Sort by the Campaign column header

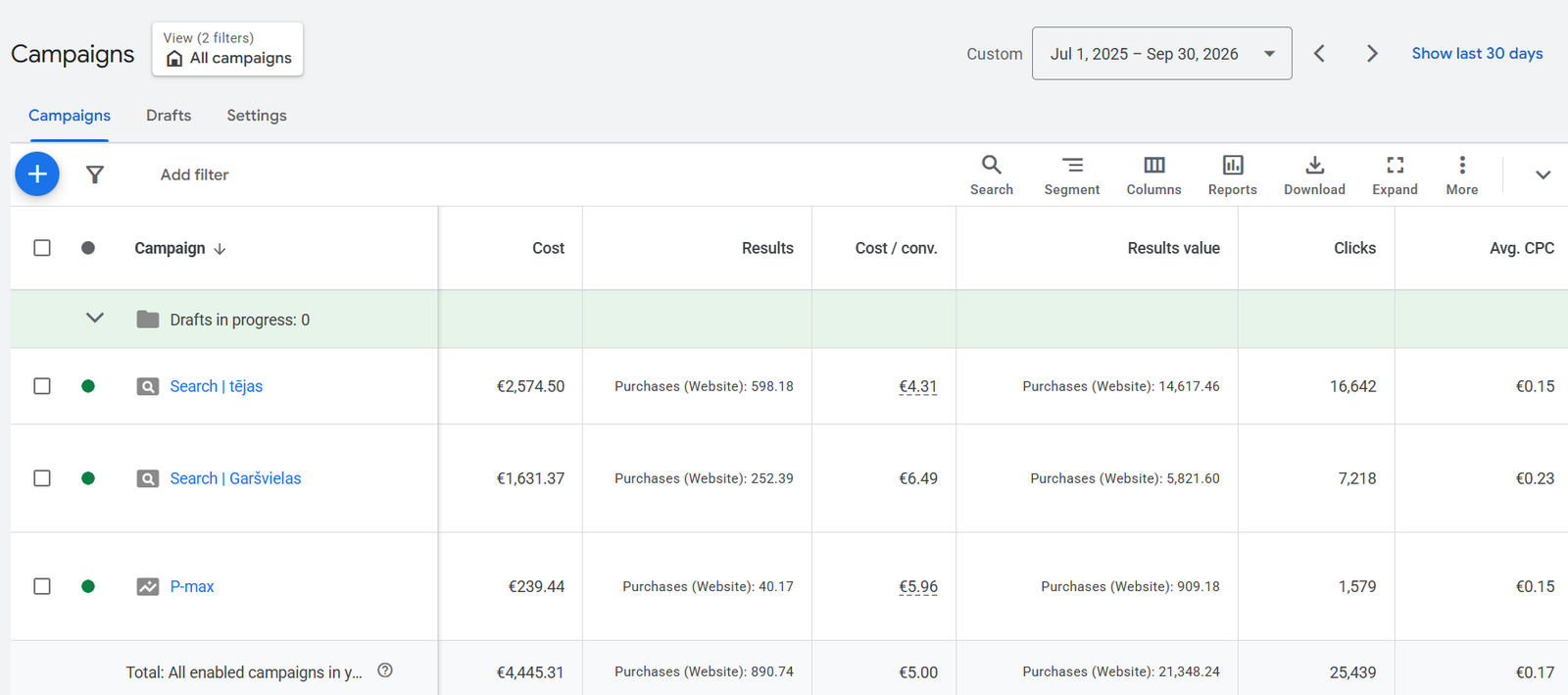click(180, 248)
